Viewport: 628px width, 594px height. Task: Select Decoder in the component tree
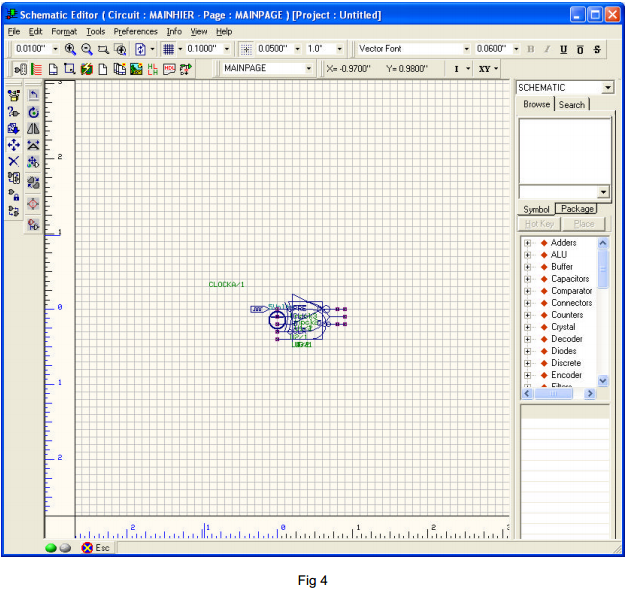[x=566, y=339]
